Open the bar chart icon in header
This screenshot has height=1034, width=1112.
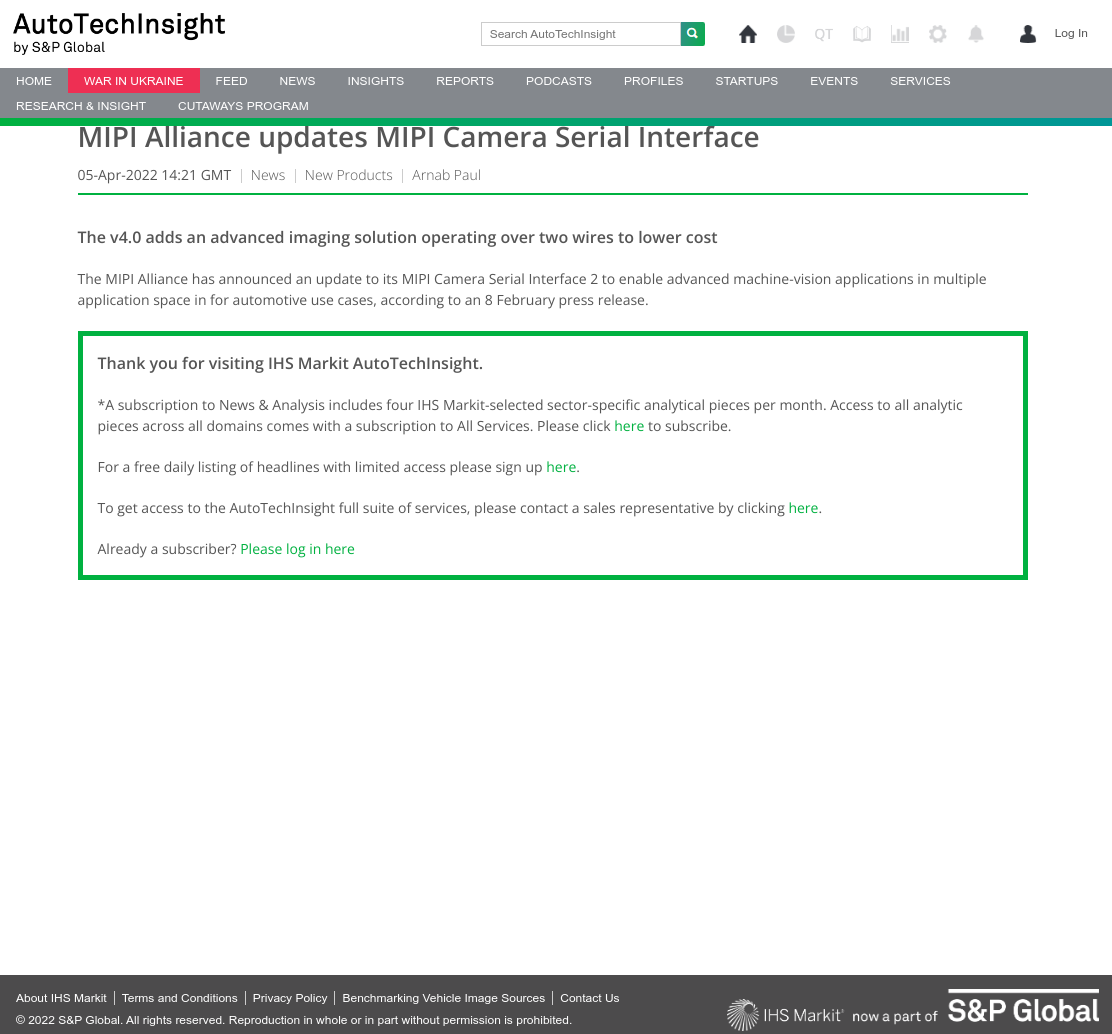point(900,34)
